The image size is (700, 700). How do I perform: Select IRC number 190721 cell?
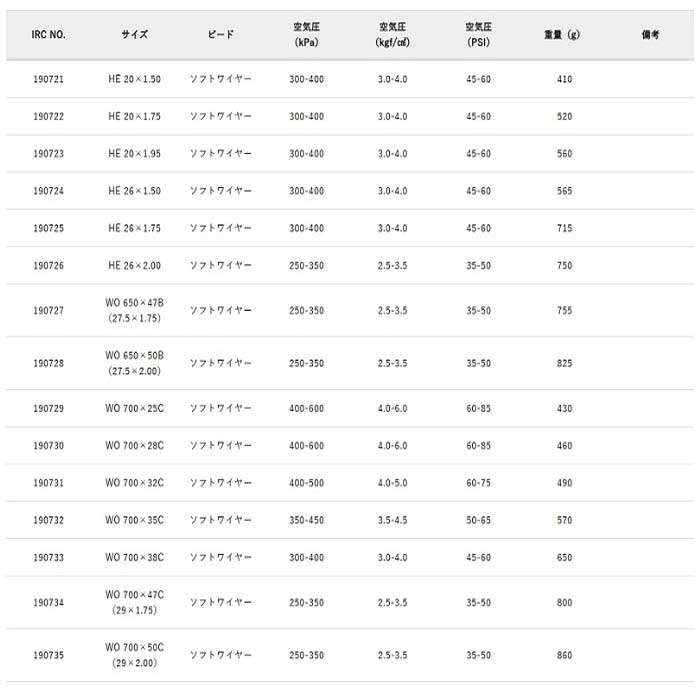click(x=48, y=79)
